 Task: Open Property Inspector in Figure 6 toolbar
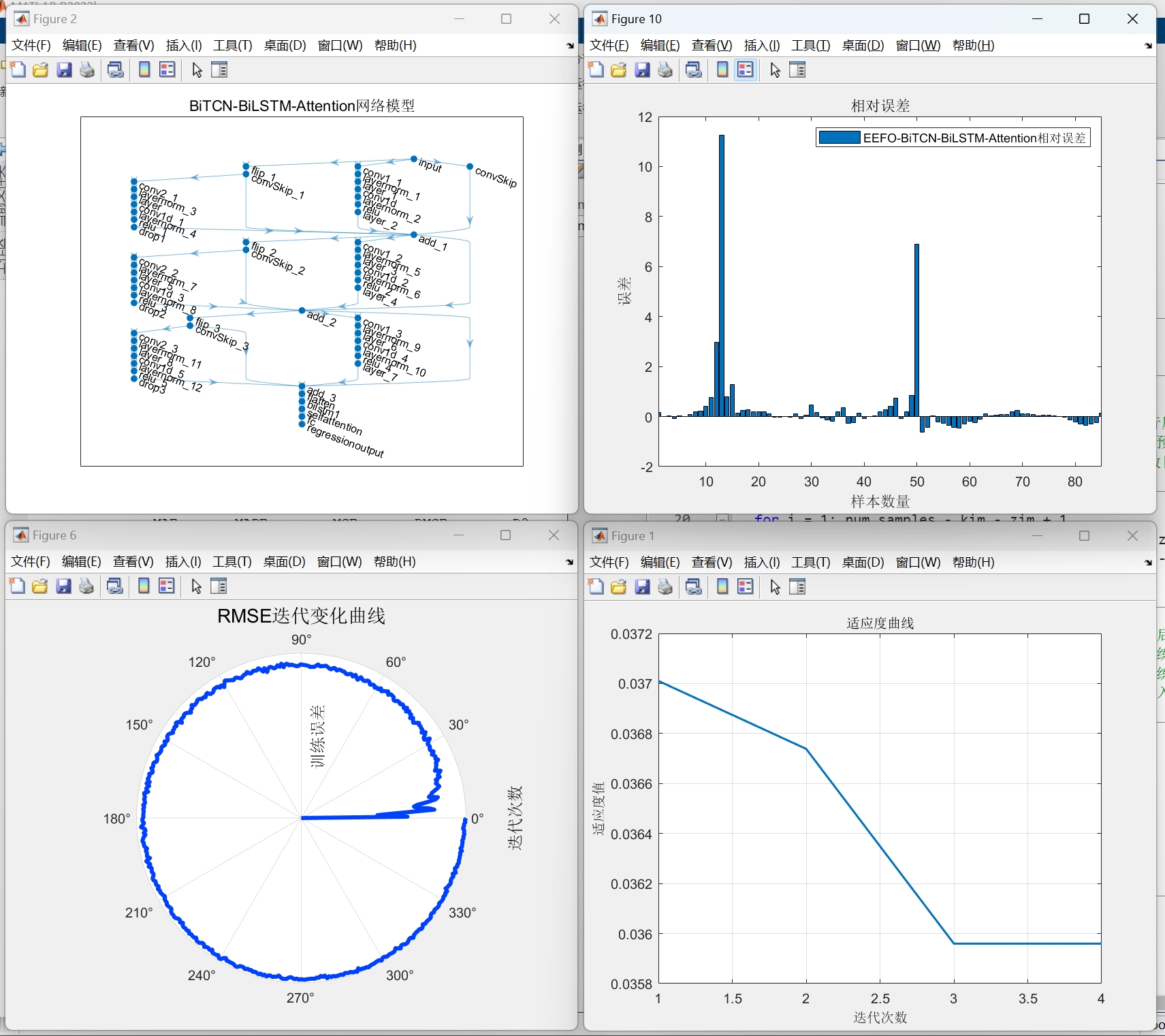coord(219,586)
